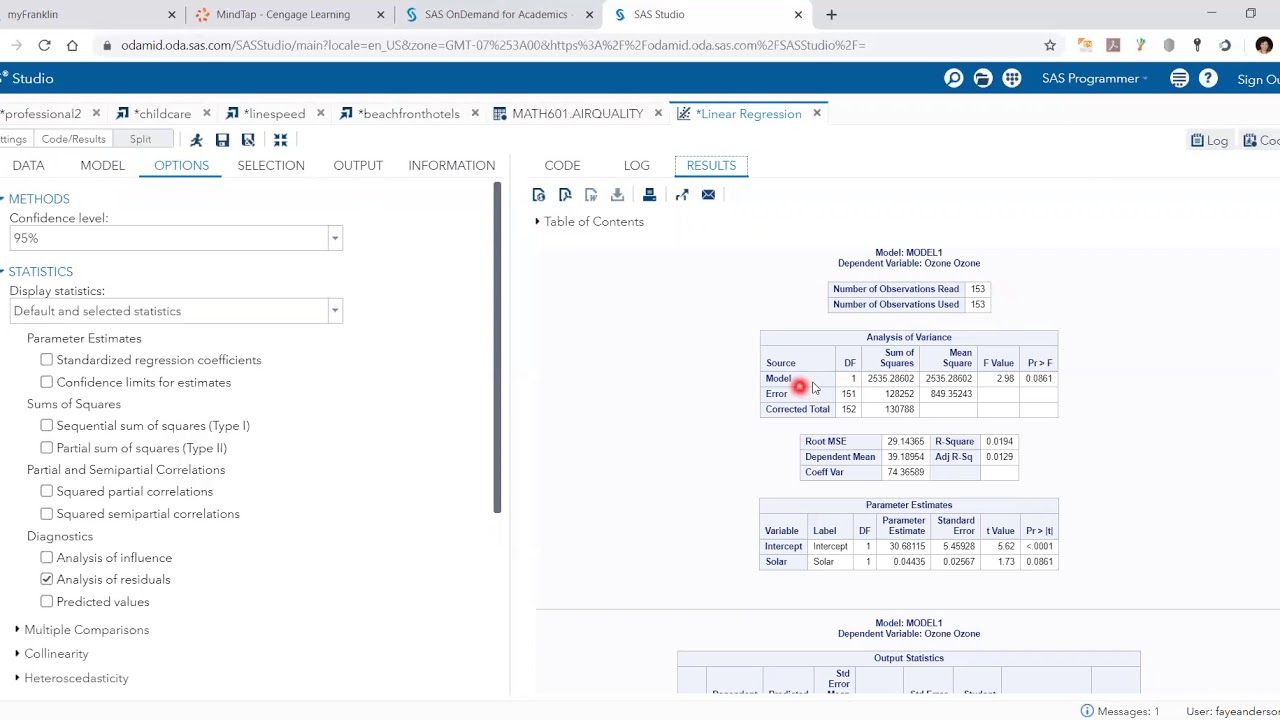Open the SAS Studio search icon in the header
Viewport: 1280px width, 720px height.
pos(954,78)
